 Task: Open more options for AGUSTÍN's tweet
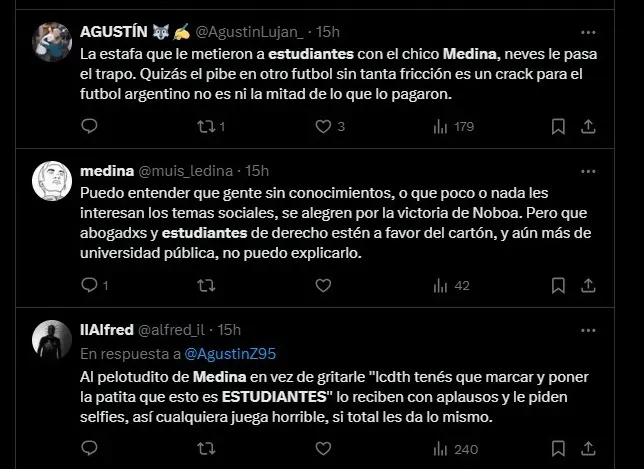pyautogui.click(x=589, y=30)
